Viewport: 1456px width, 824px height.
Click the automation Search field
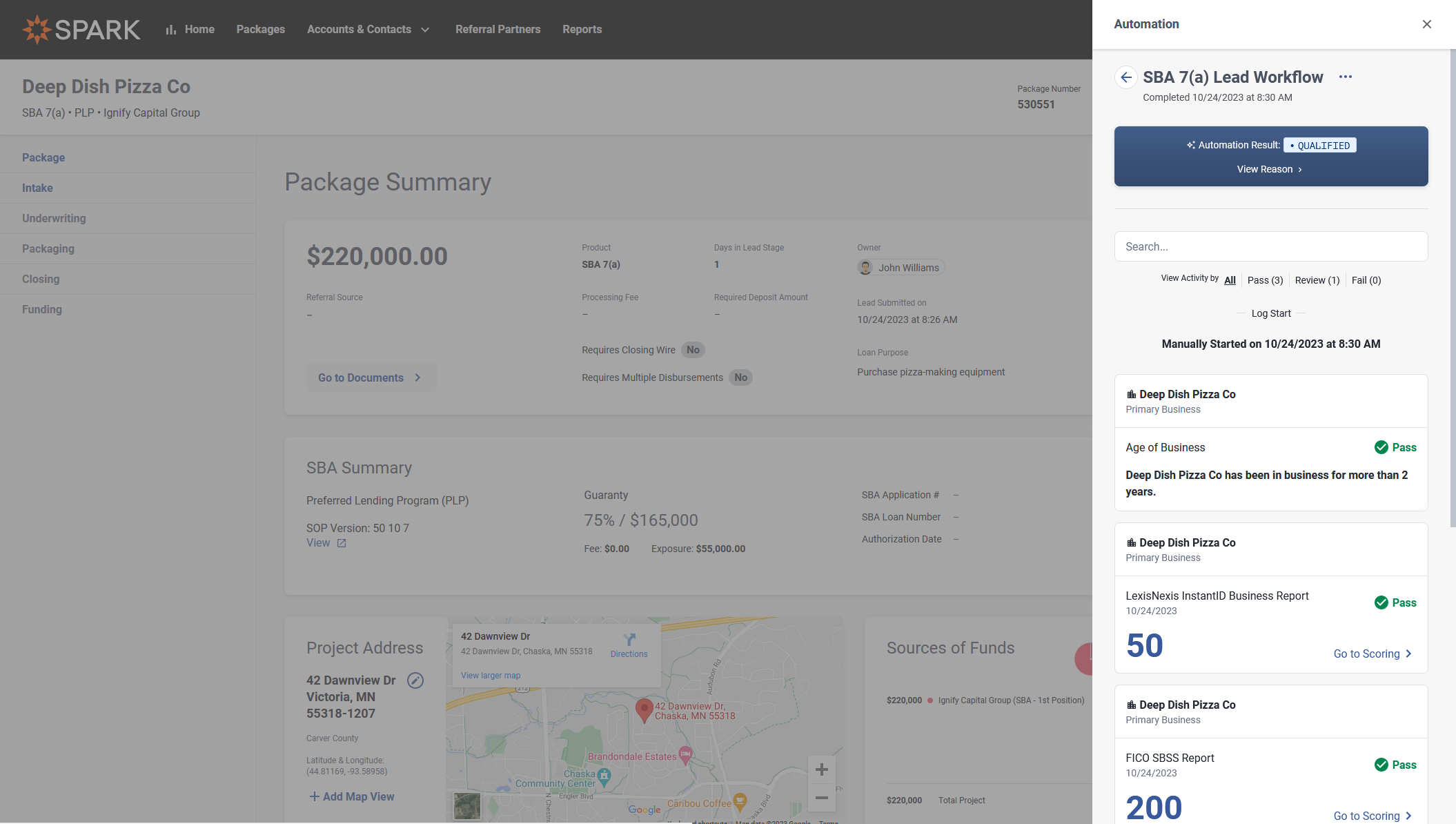(1270, 246)
